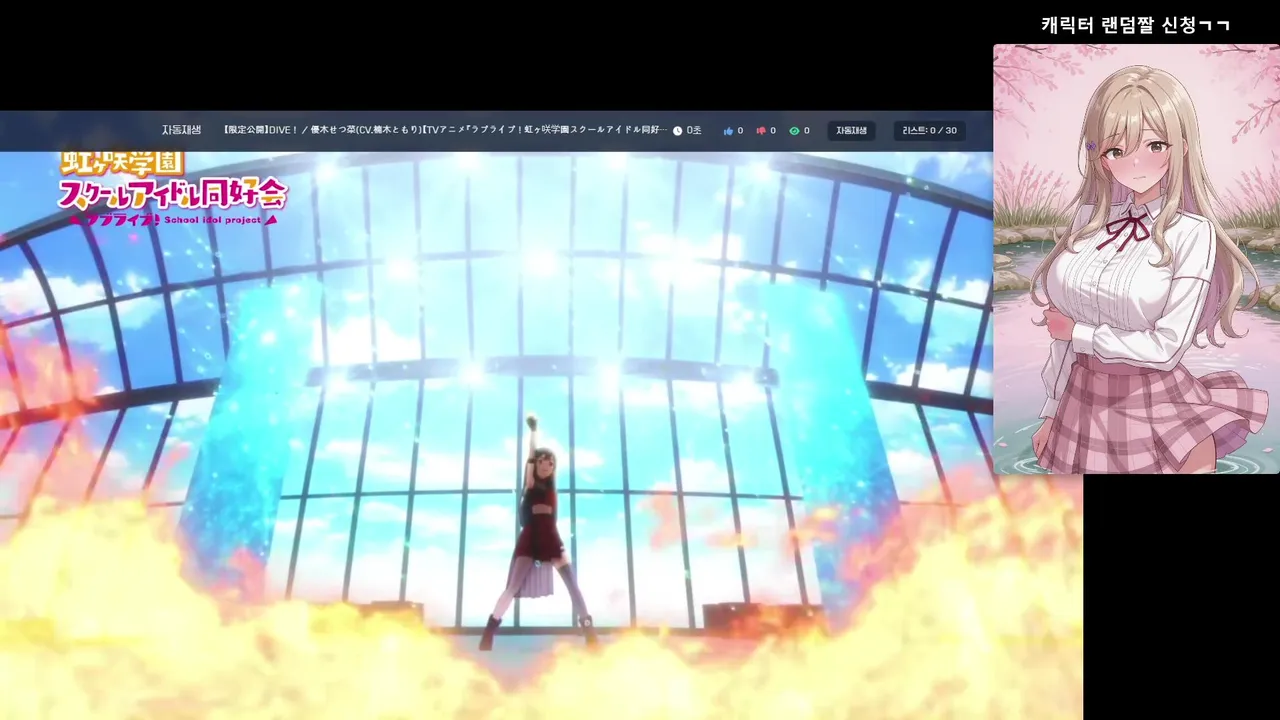
Task: Click the green eye view-count icon
Action: pyautogui.click(x=794, y=131)
